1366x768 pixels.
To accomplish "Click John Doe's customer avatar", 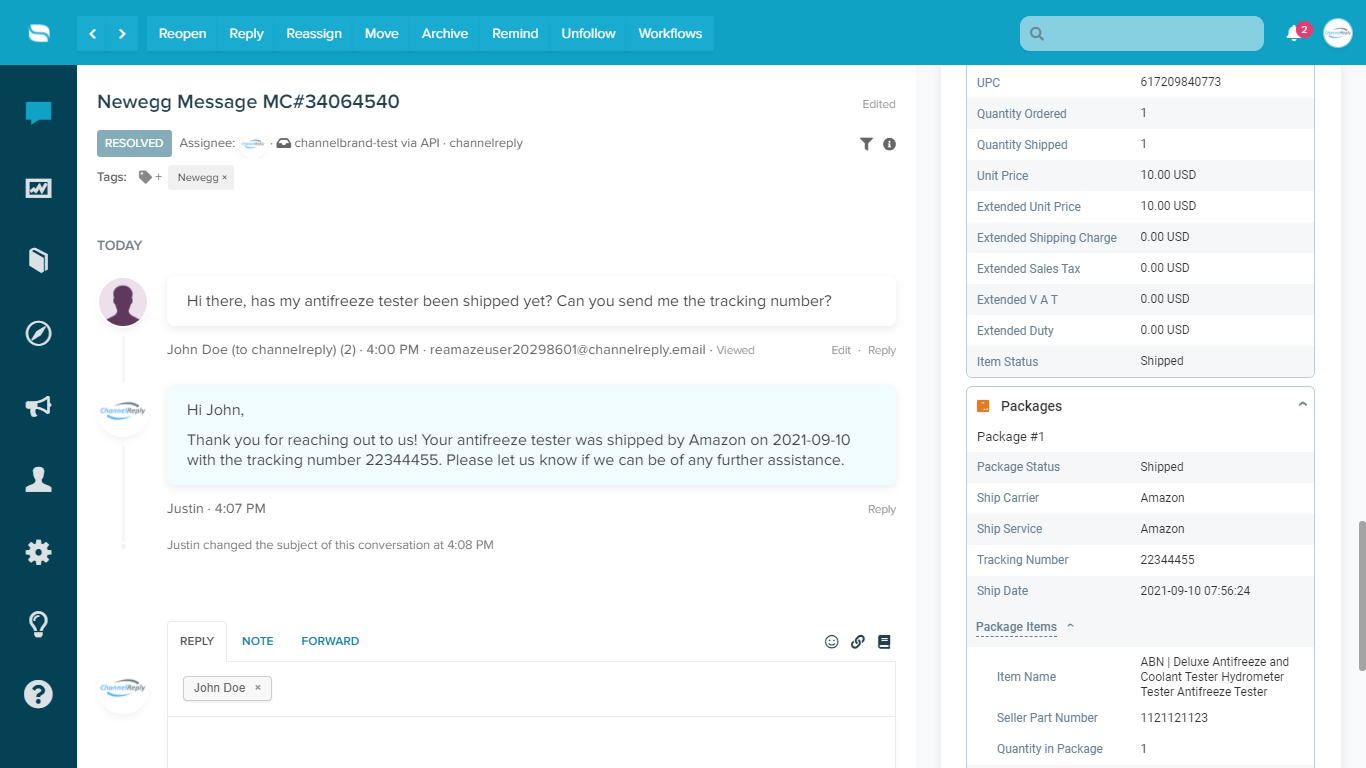I will [x=123, y=301].
